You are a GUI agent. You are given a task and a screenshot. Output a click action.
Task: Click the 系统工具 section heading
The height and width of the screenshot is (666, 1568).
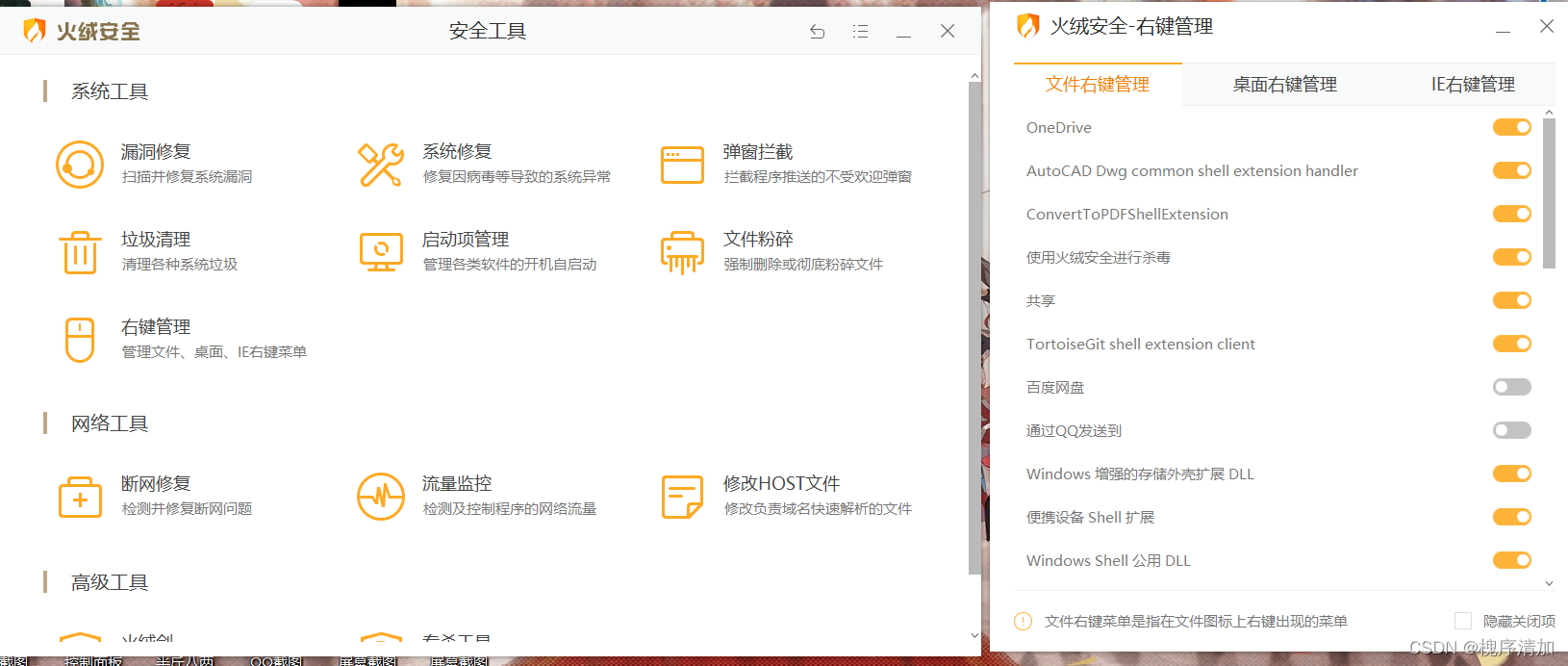point(110,91)
